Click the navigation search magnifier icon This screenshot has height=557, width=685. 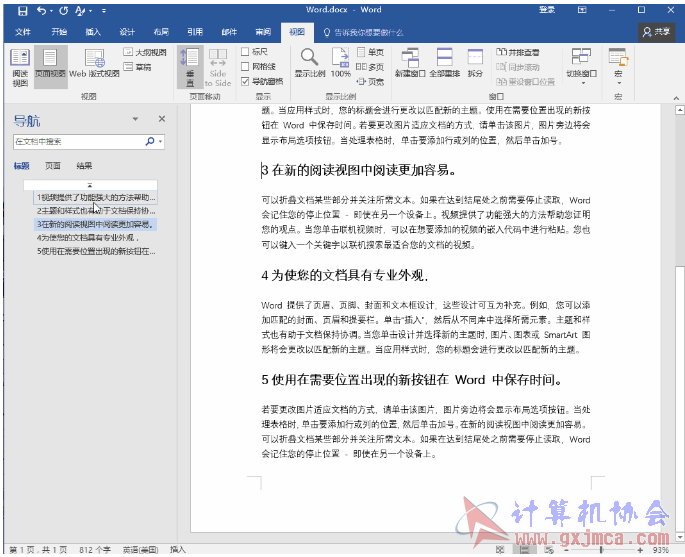(x=150, y=141)
